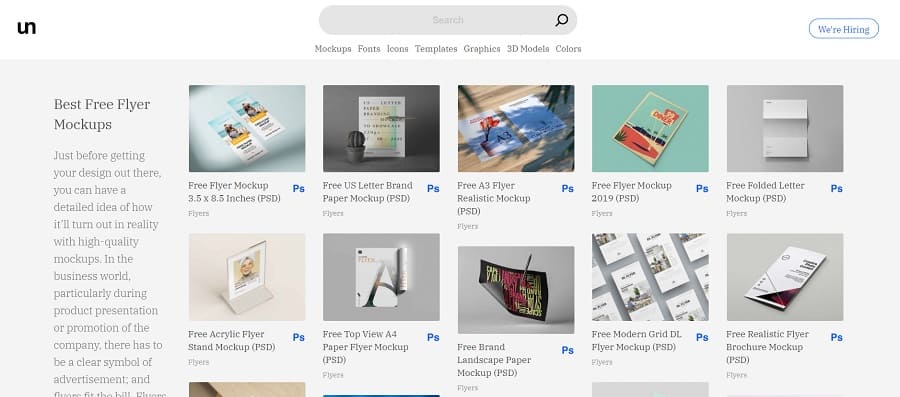Screen dimensions: 900x397
Task: Select Icons in the navigation
Action: click(x=398, y=49)
